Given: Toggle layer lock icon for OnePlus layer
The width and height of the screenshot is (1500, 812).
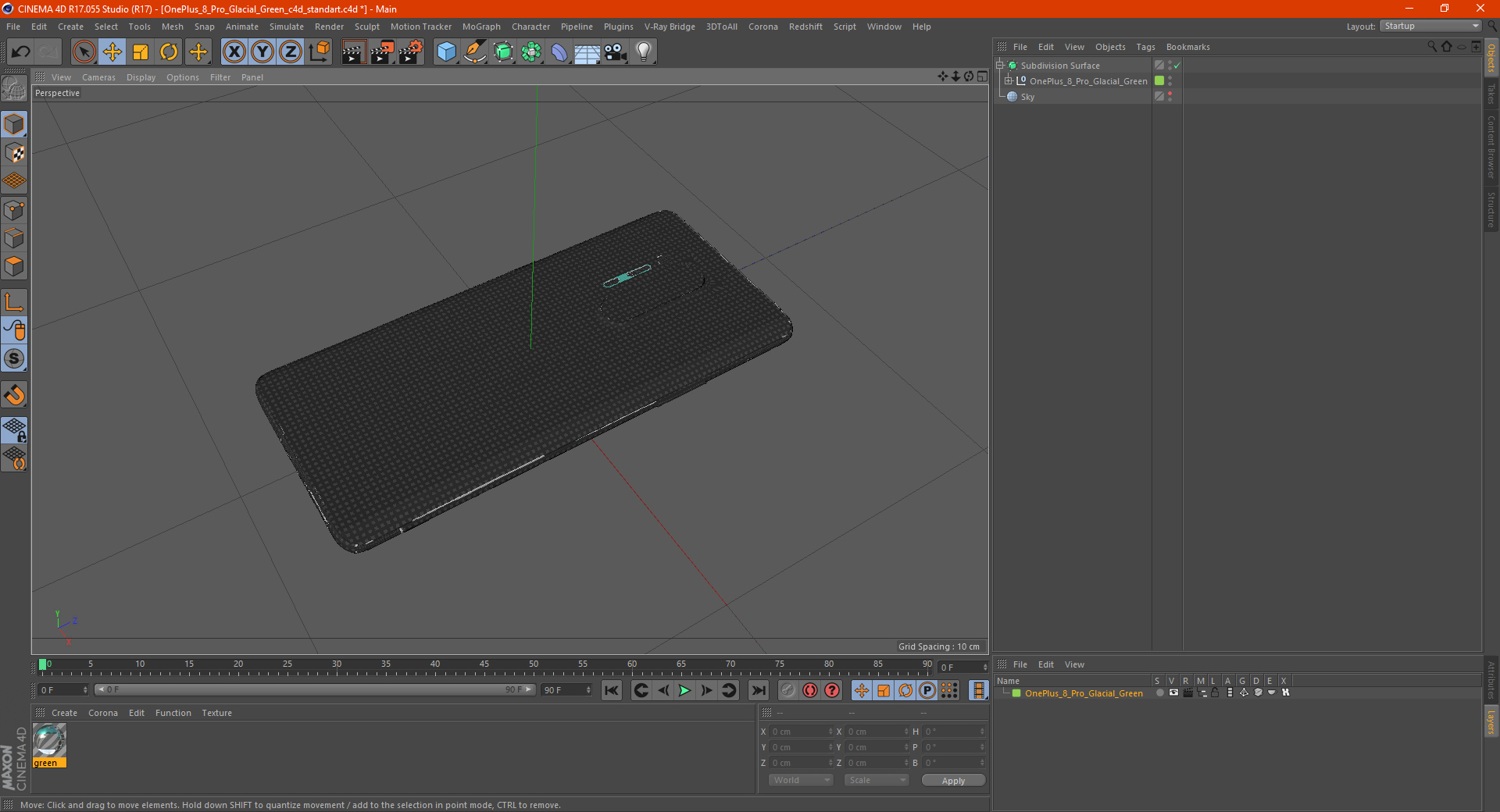Looking at the screenshot, I should [1215, 693].
